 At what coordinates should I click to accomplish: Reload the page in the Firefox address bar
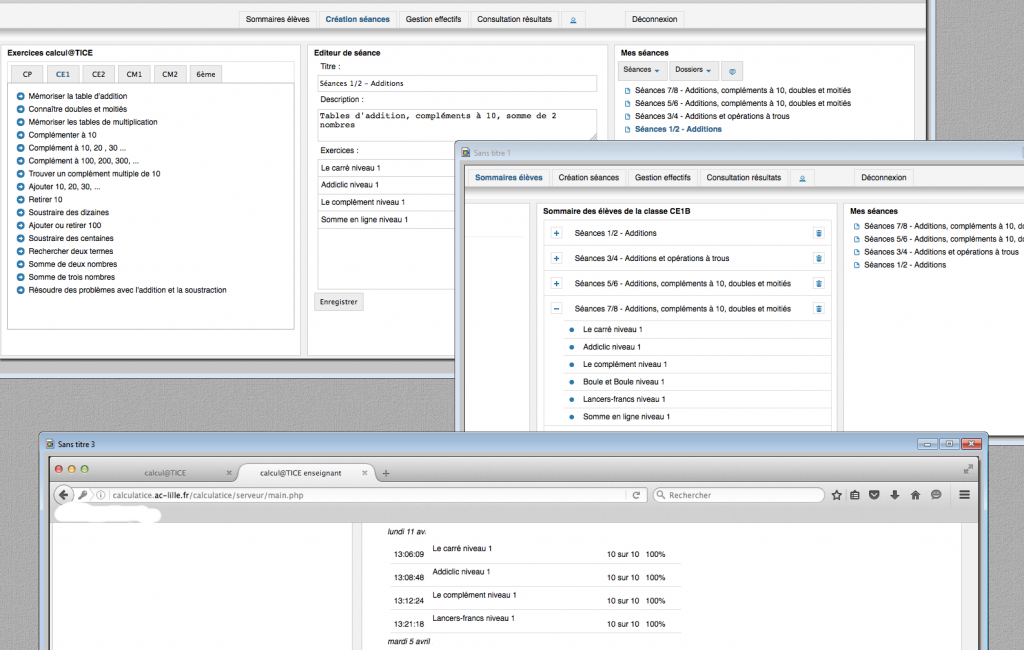[x=635, y=495]
